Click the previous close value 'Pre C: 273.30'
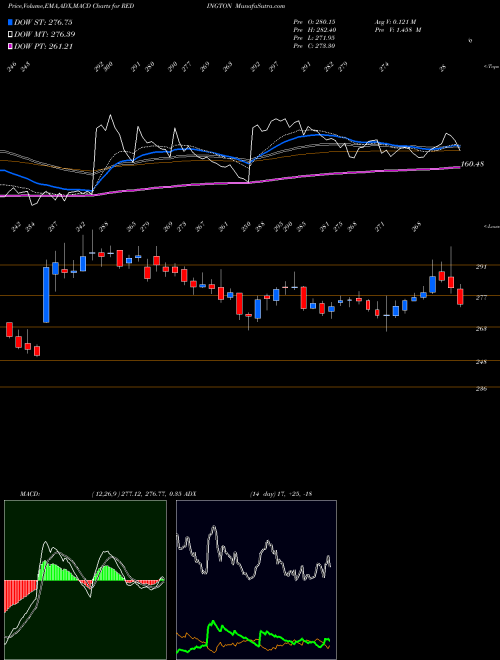500x660 pixels. point(314,46)
